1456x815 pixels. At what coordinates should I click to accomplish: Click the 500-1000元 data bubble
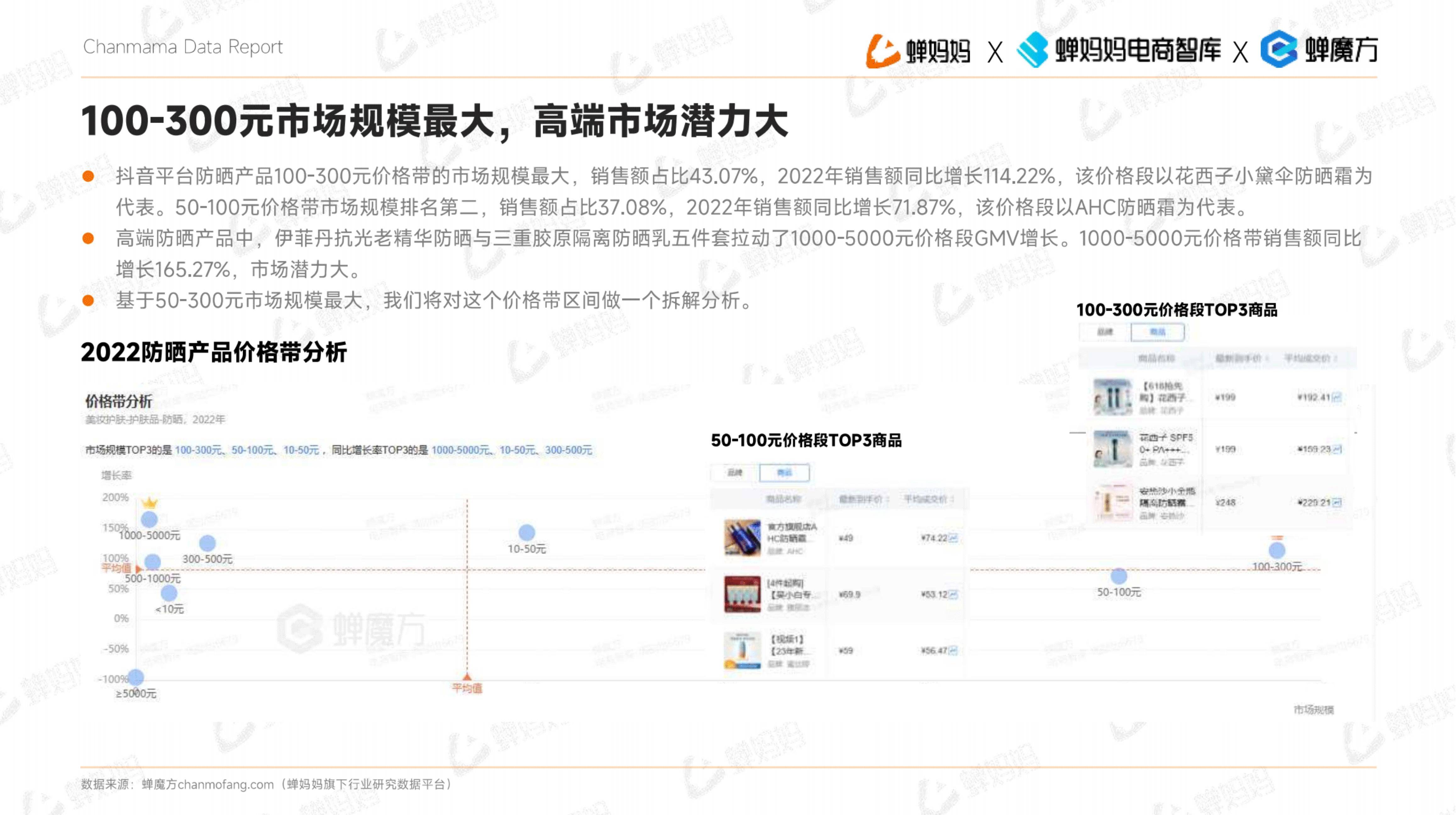pyautogui.click(x=152, y=561)
